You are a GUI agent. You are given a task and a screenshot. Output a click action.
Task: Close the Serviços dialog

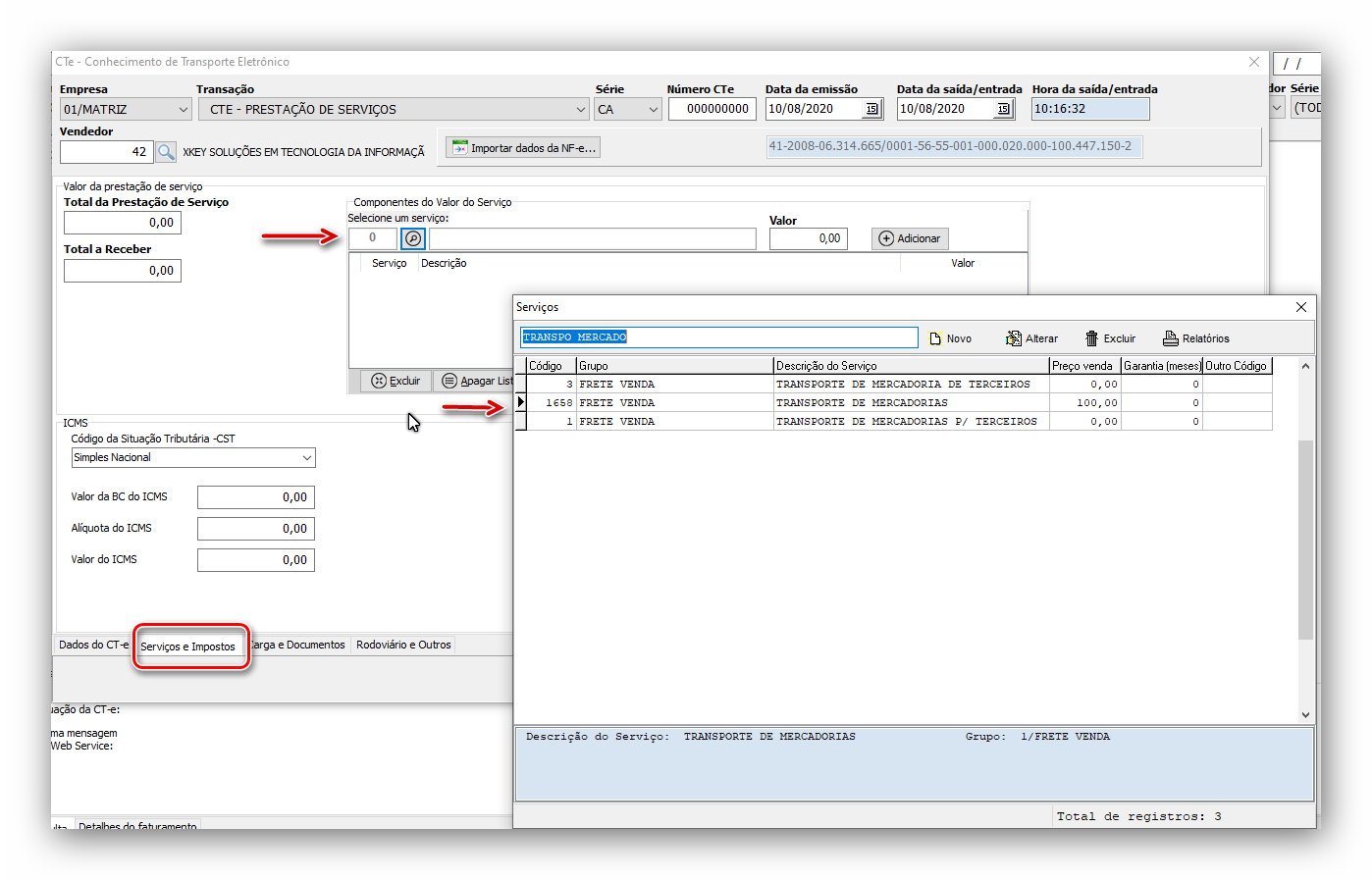pos(1300,307)
